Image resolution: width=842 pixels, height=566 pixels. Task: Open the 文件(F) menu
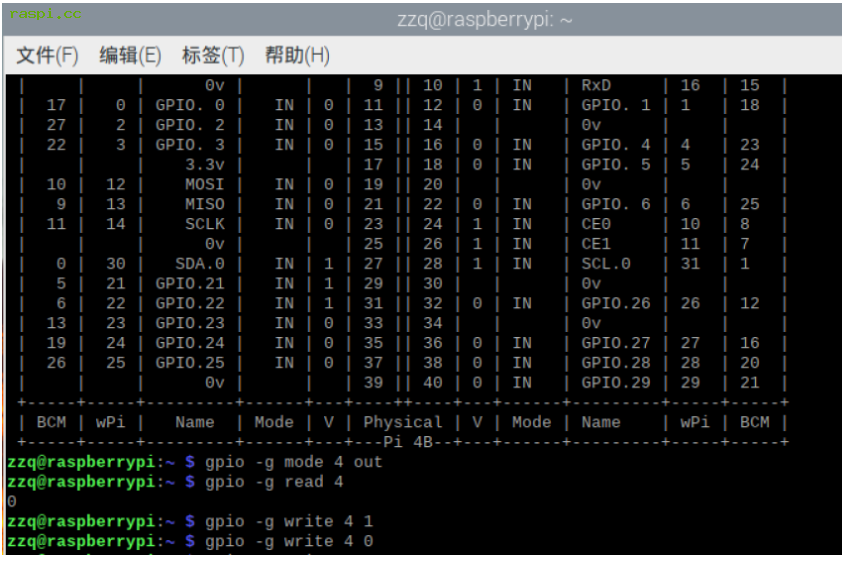coord(47,55)
